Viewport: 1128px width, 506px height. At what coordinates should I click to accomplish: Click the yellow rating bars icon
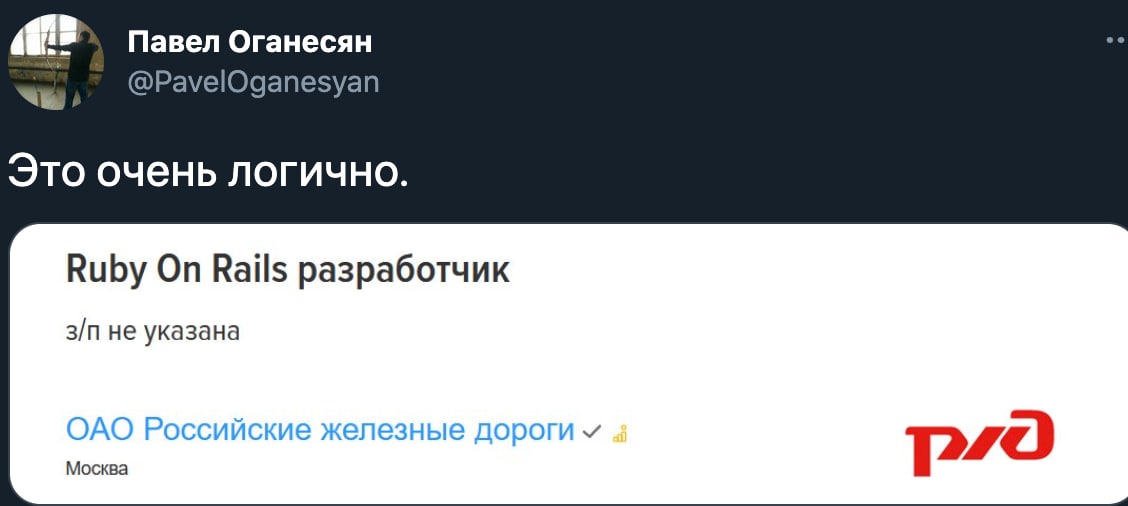coord(619,433)
